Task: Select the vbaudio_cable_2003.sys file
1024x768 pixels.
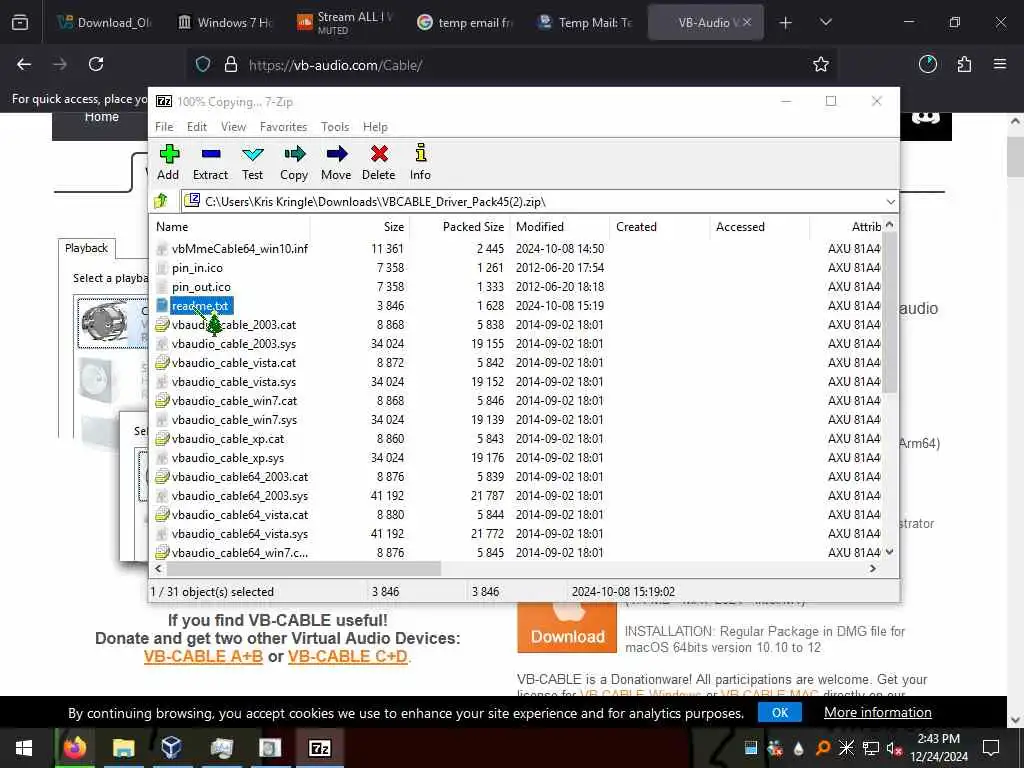Action: [234, 344]
